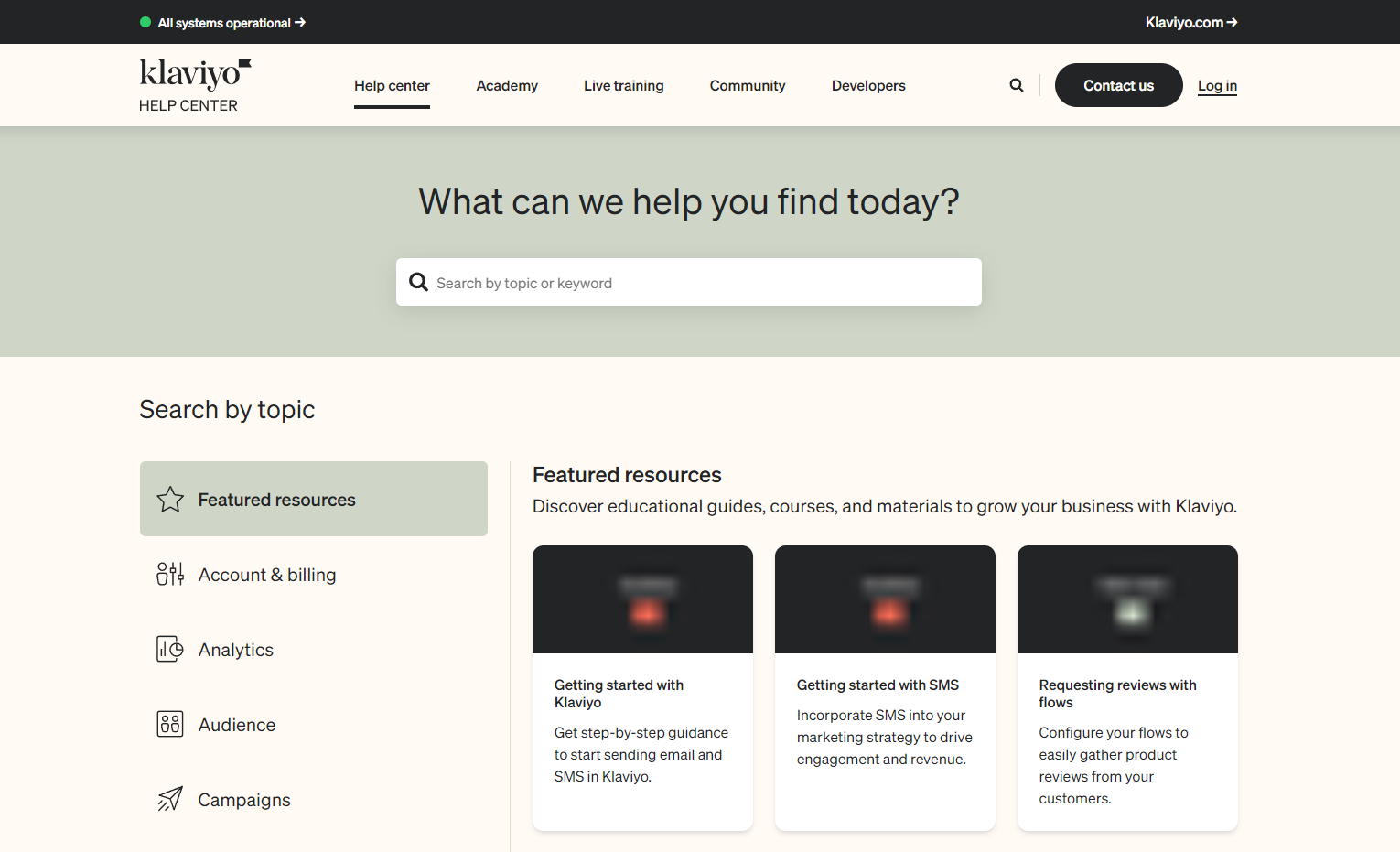Image resolution: width=1400 pixels, height=852 pixels.
Task: Click the Featured resources star icon
Action: [x=170, y=499]
